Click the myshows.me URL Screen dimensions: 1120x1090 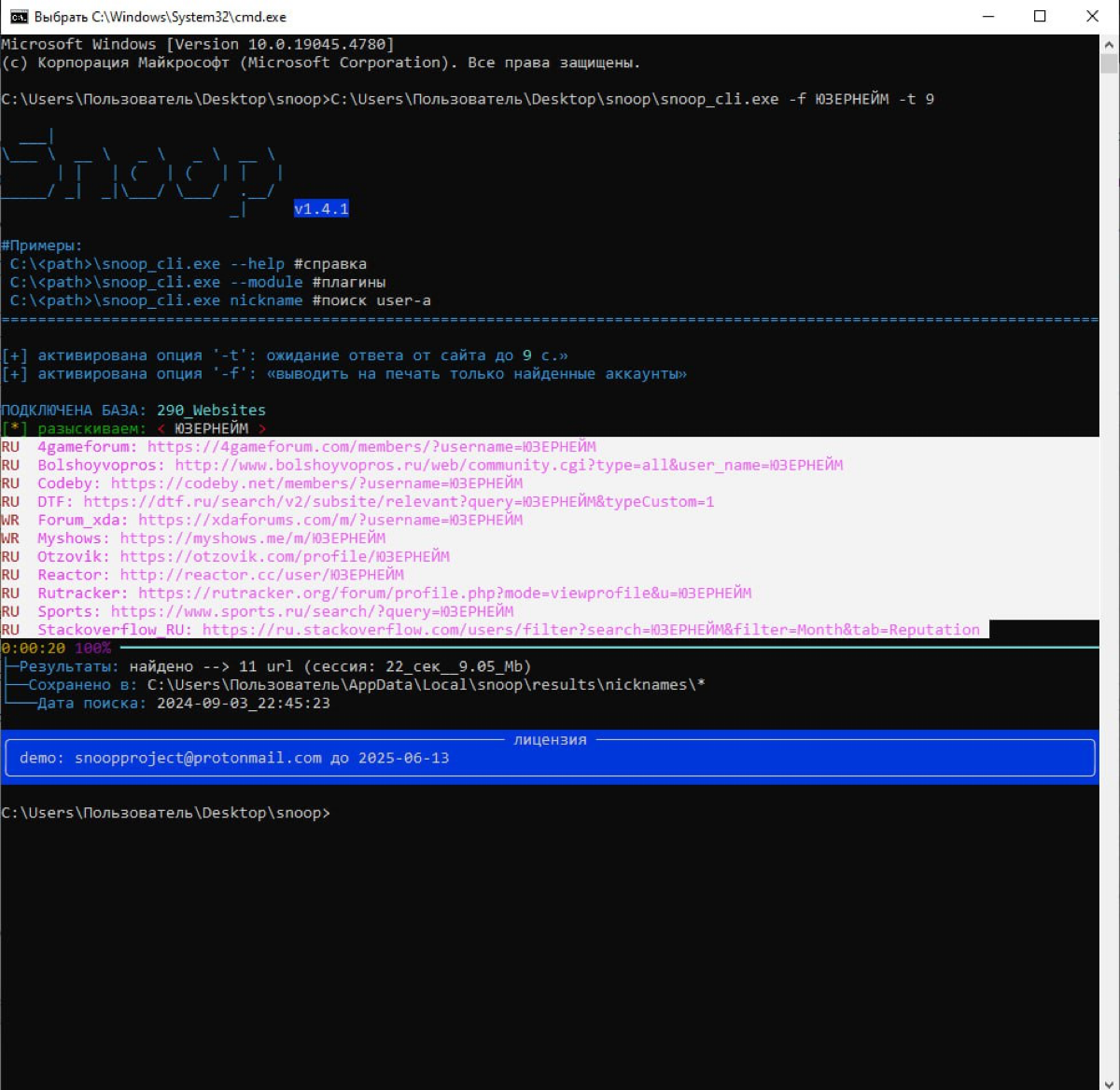pos(252,538)
